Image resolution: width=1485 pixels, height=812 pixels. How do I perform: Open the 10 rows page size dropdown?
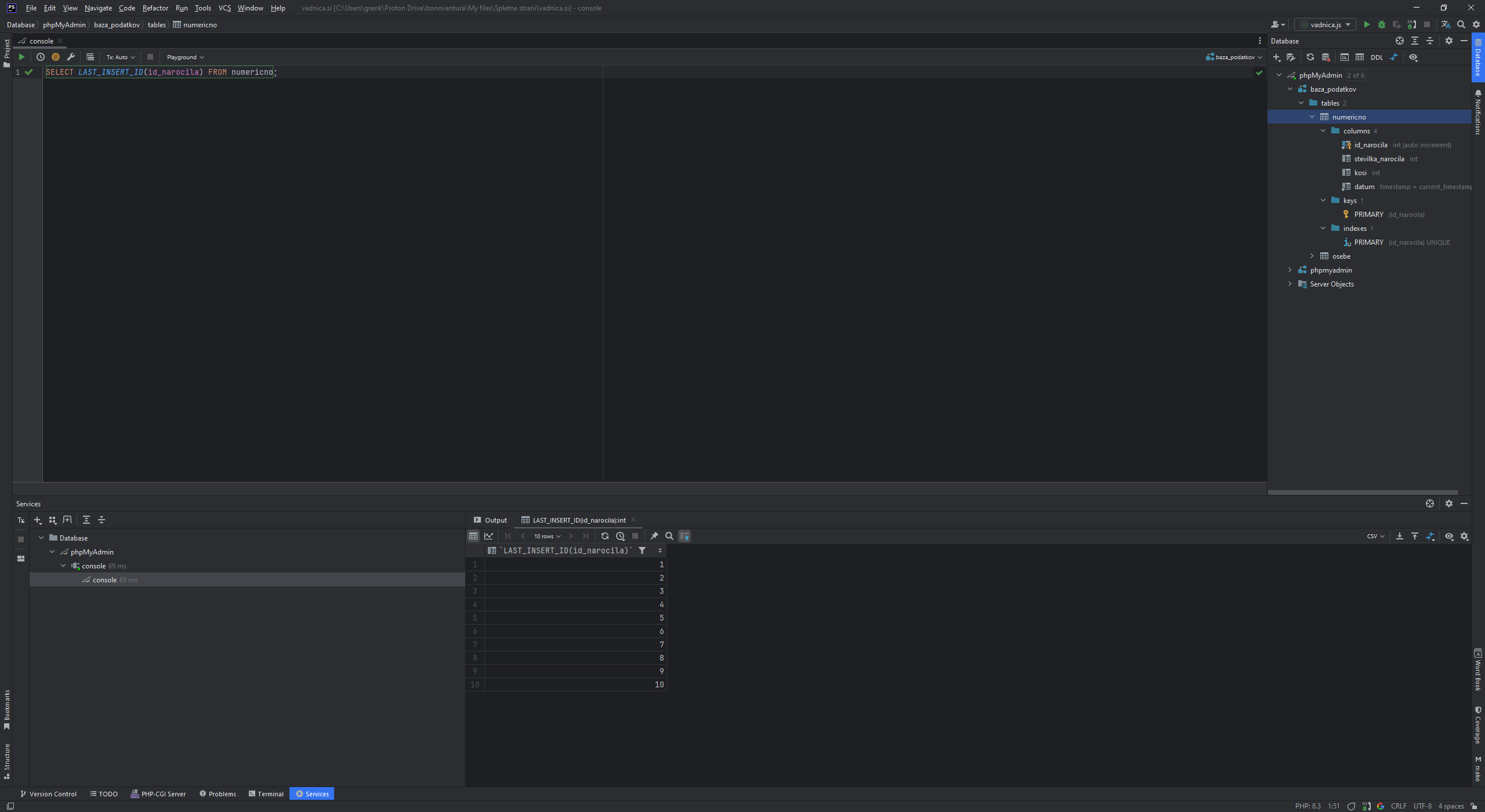click(x=547, y=536)
